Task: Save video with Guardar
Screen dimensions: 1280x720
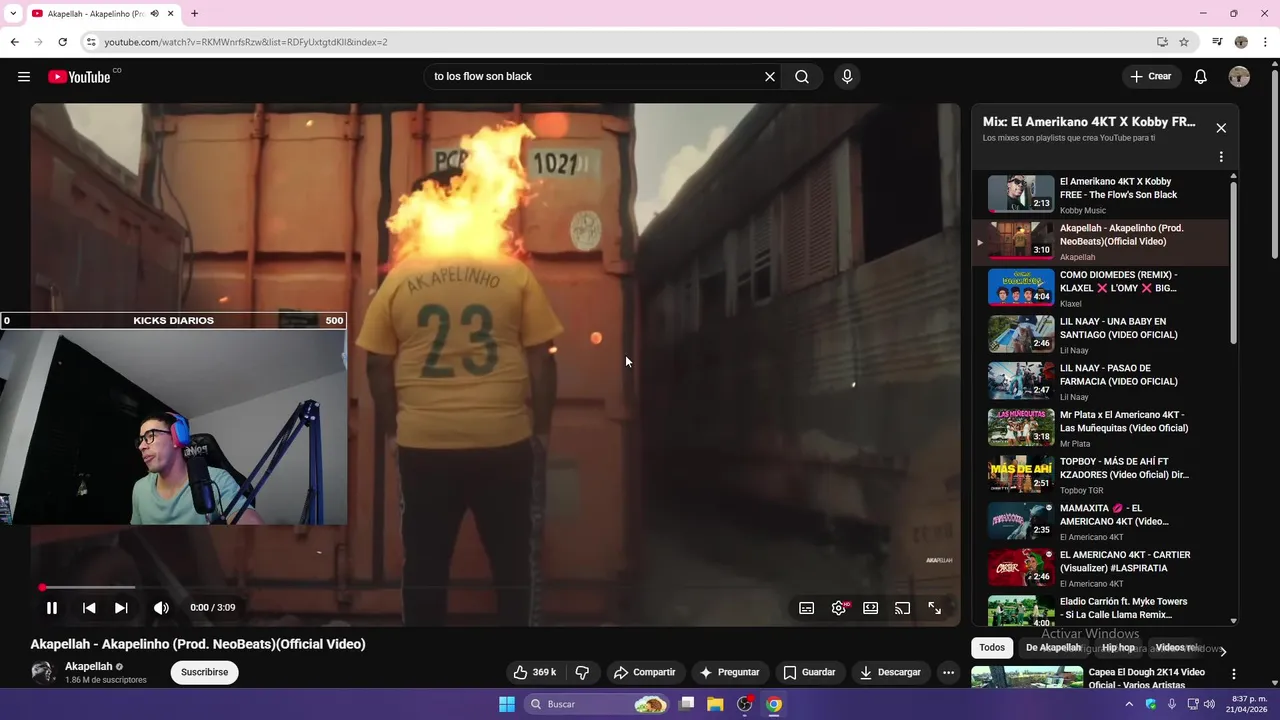Action: [x=809, y=672]
